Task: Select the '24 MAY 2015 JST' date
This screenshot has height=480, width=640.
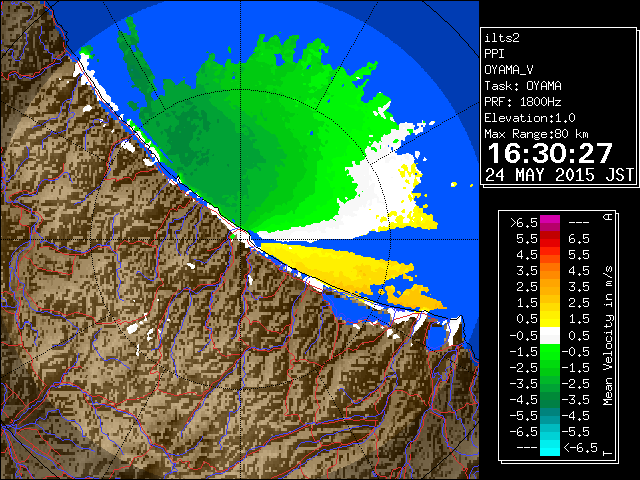Action: pos(559,175)
